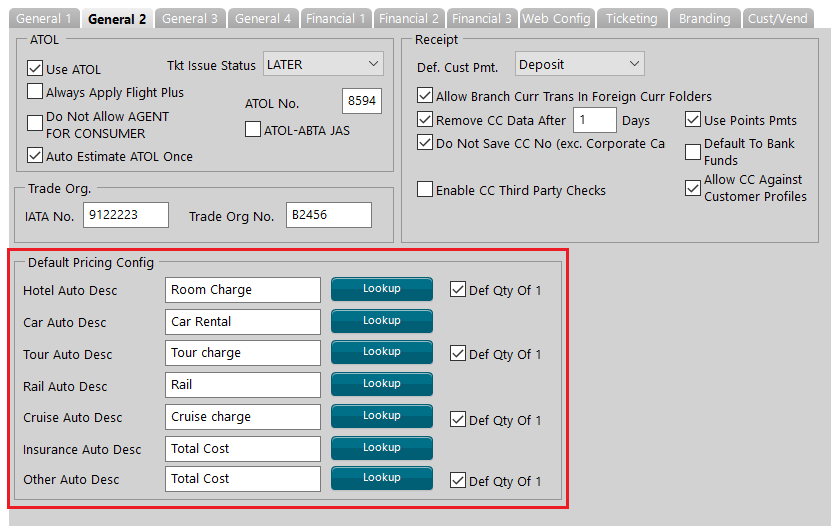Toggle Def Qty Of 1 for Cruise
This screenshot has height=526, width=836.
(458, 419)
